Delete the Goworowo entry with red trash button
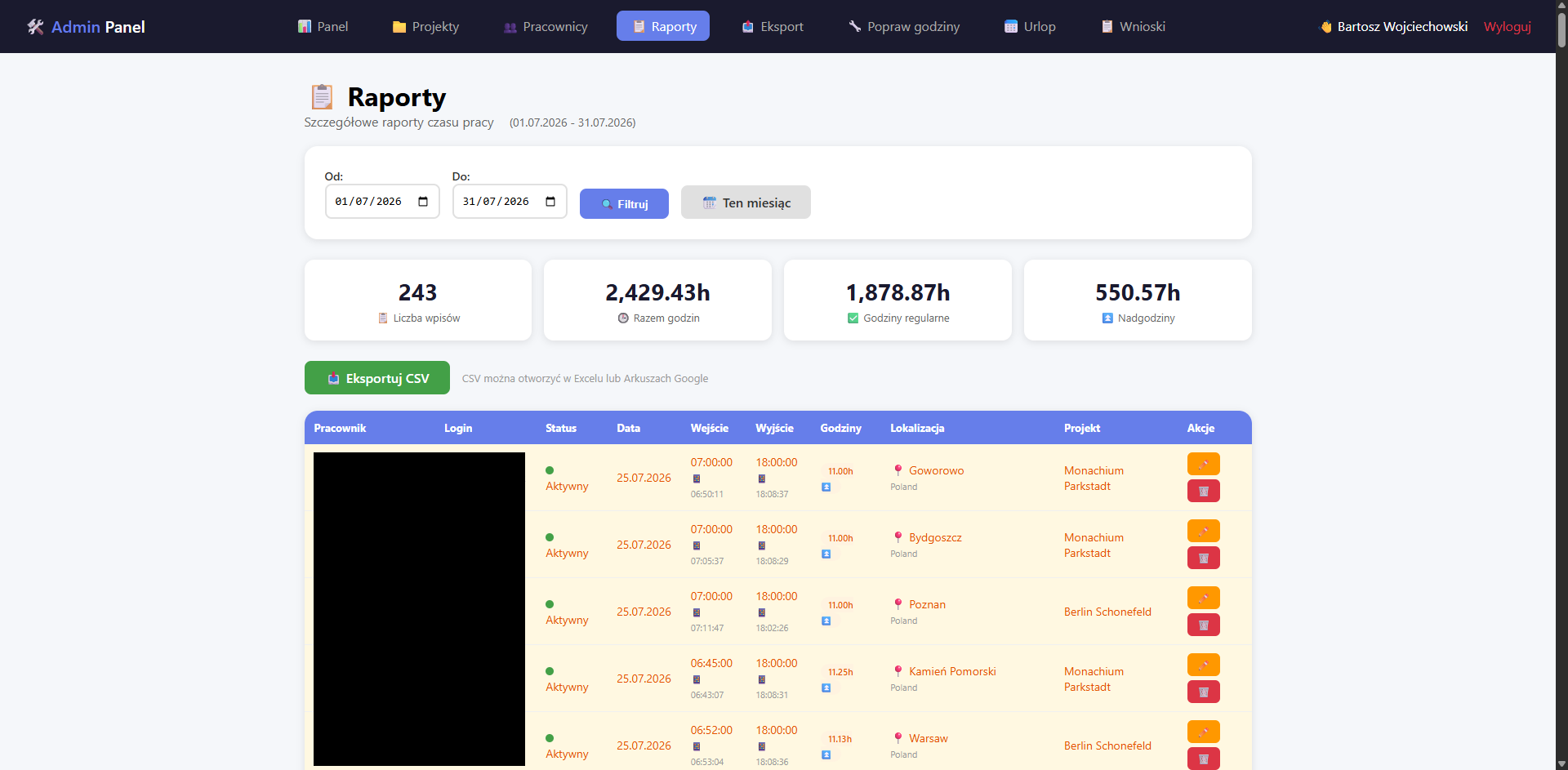The height and width of the screenshot is (770, 1568). coord(1203,491)
